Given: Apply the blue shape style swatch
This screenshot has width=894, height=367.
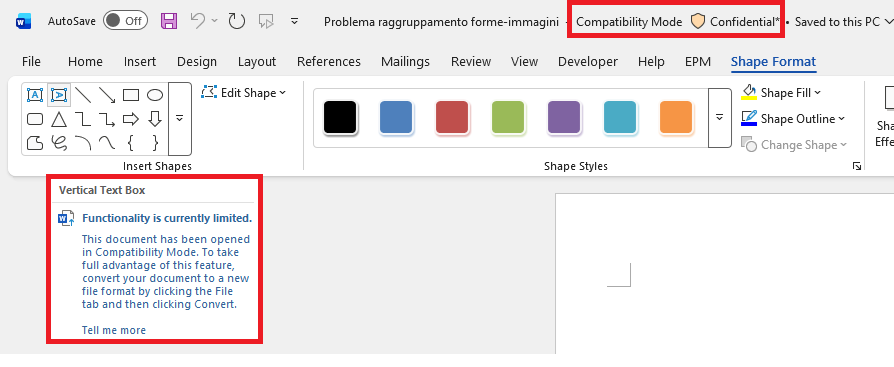Looking at the screenshot, I should pyautogui.click(x=396, y=117).
